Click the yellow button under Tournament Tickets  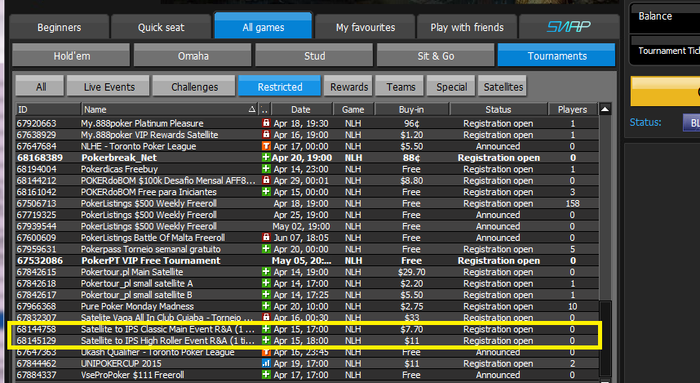tap(665, 91)
